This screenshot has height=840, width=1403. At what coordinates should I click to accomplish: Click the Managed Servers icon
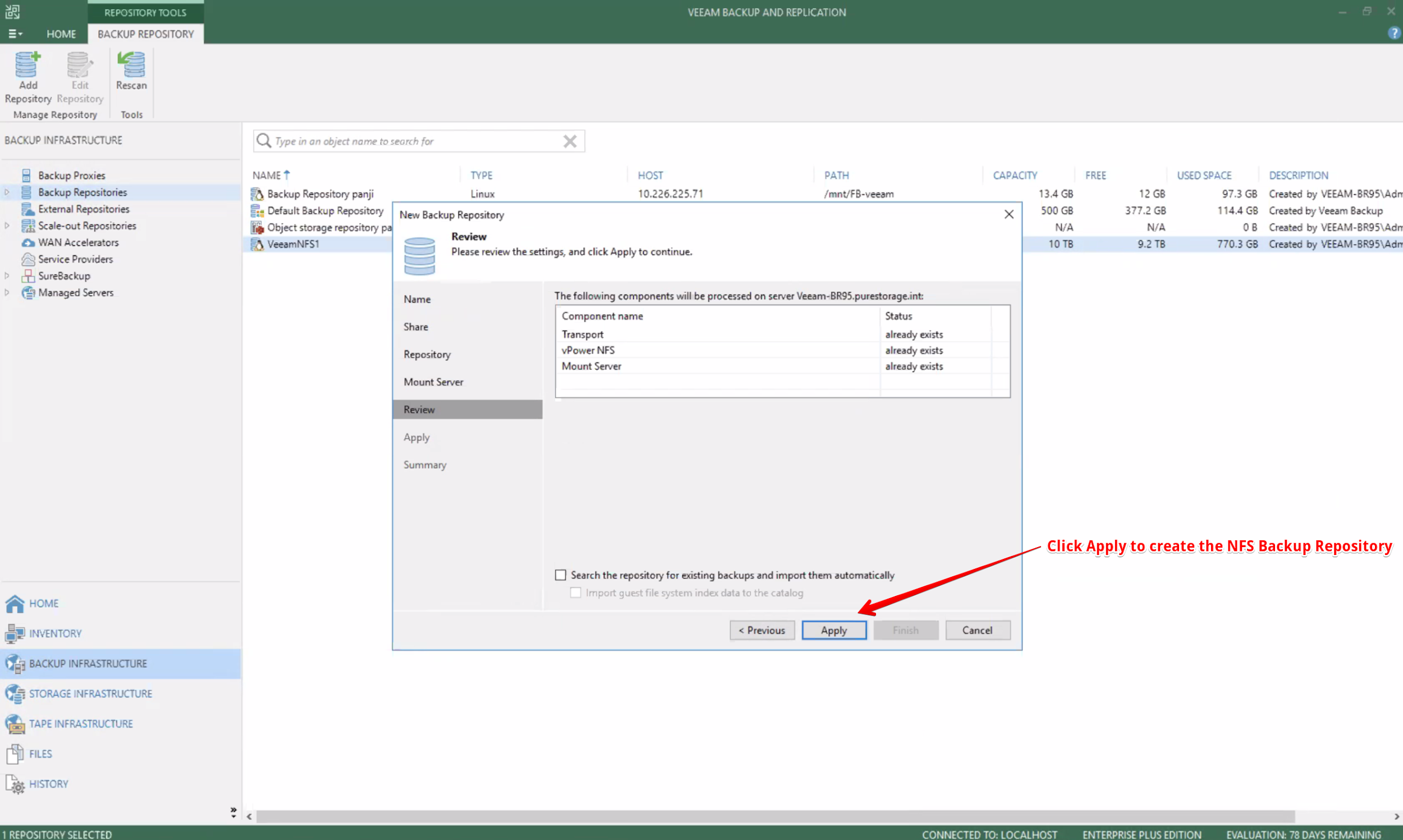point(27,293)
